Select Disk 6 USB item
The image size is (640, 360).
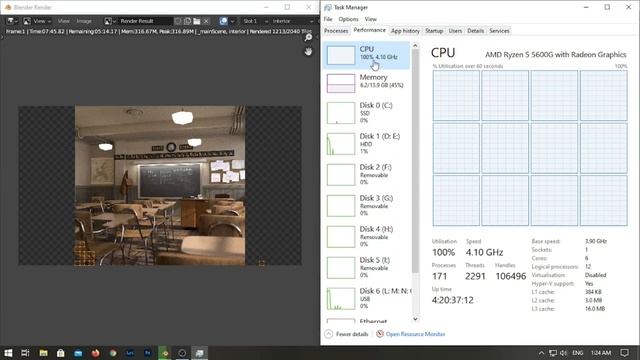pyautogui.click(x=367, y=299)
